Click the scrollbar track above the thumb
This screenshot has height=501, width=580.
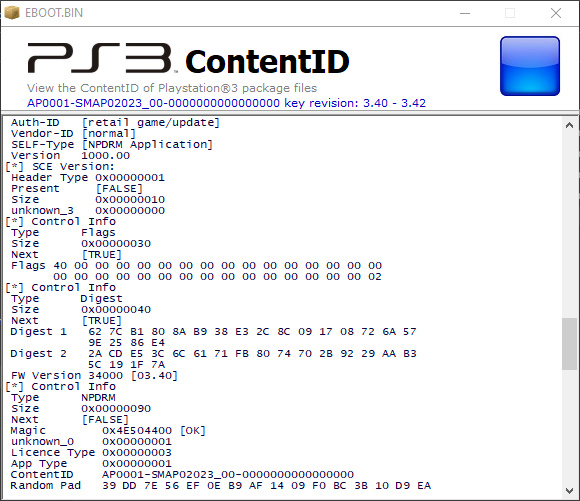[x=570, y=225]
